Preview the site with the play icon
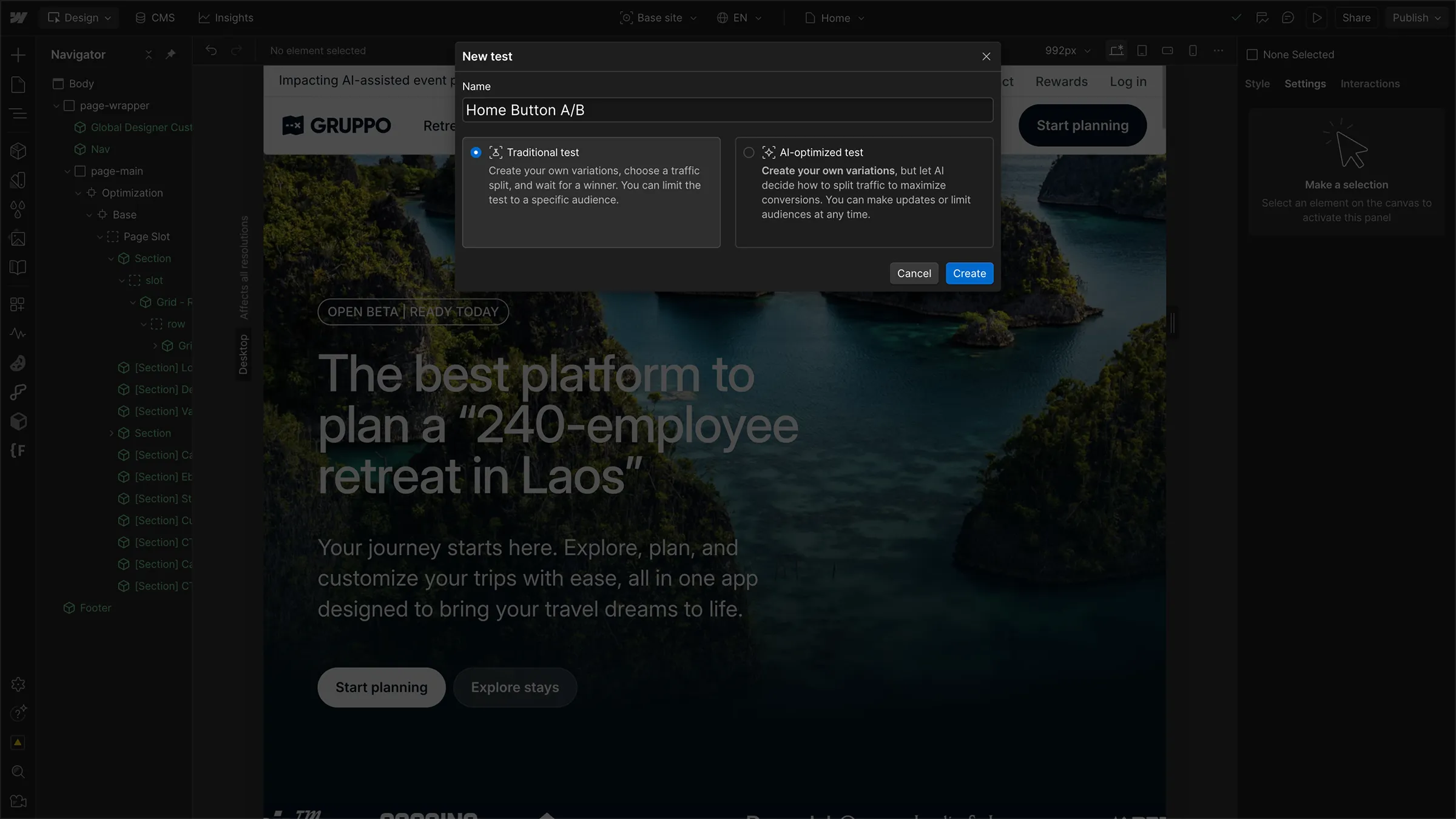Image resolution: width=1456 pixels, height=819 pixels. (1316, 18)
